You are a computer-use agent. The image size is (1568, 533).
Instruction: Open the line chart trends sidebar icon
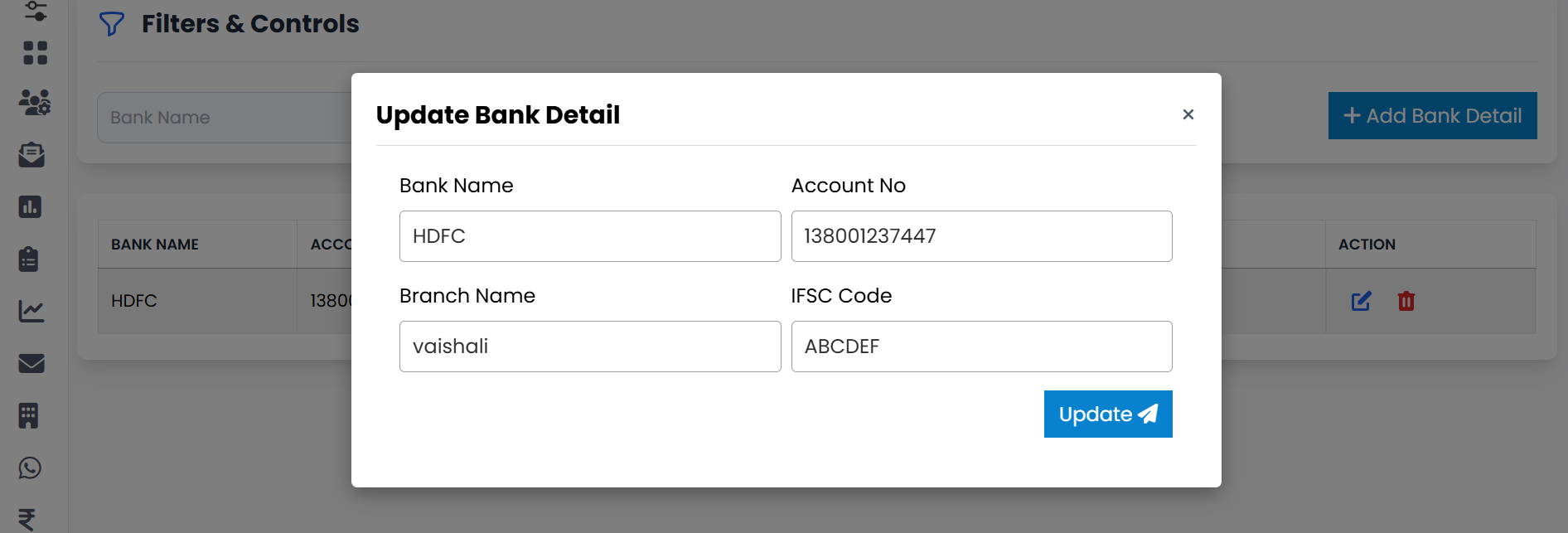click(31, 311)
